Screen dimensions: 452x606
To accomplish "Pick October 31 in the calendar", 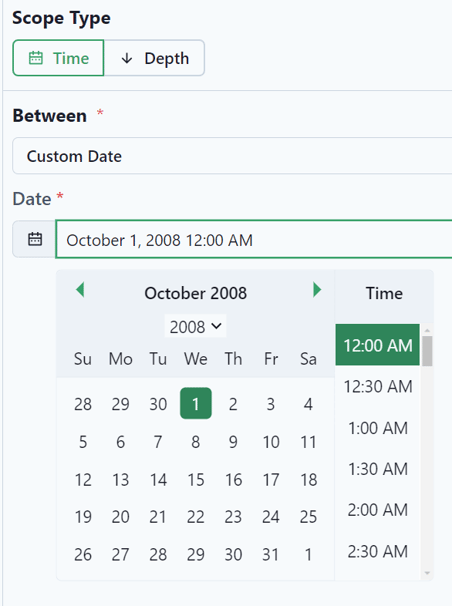I will tap(270, 555).
